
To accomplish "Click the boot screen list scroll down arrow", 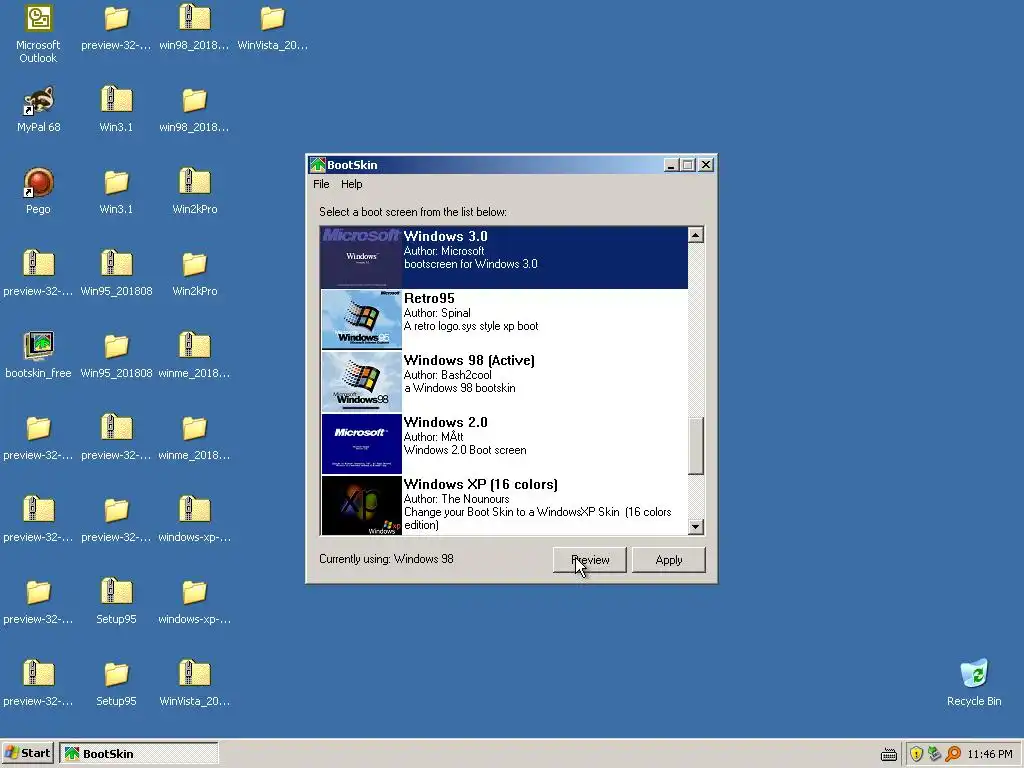I will (696, 526).
